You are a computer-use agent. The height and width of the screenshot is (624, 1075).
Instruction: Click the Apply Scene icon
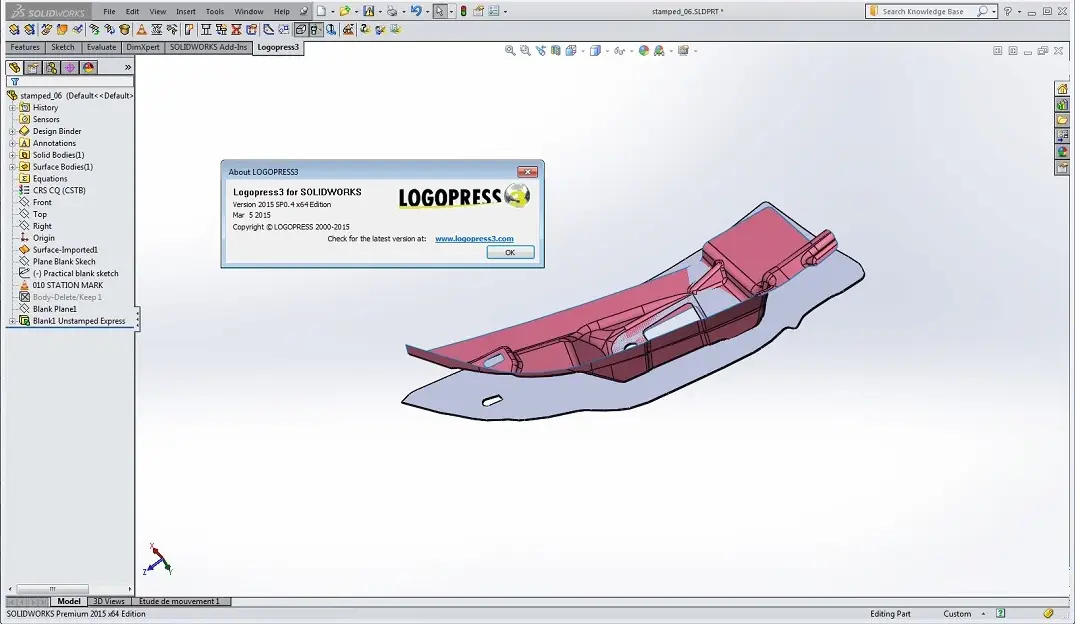(x=660, y=51)
